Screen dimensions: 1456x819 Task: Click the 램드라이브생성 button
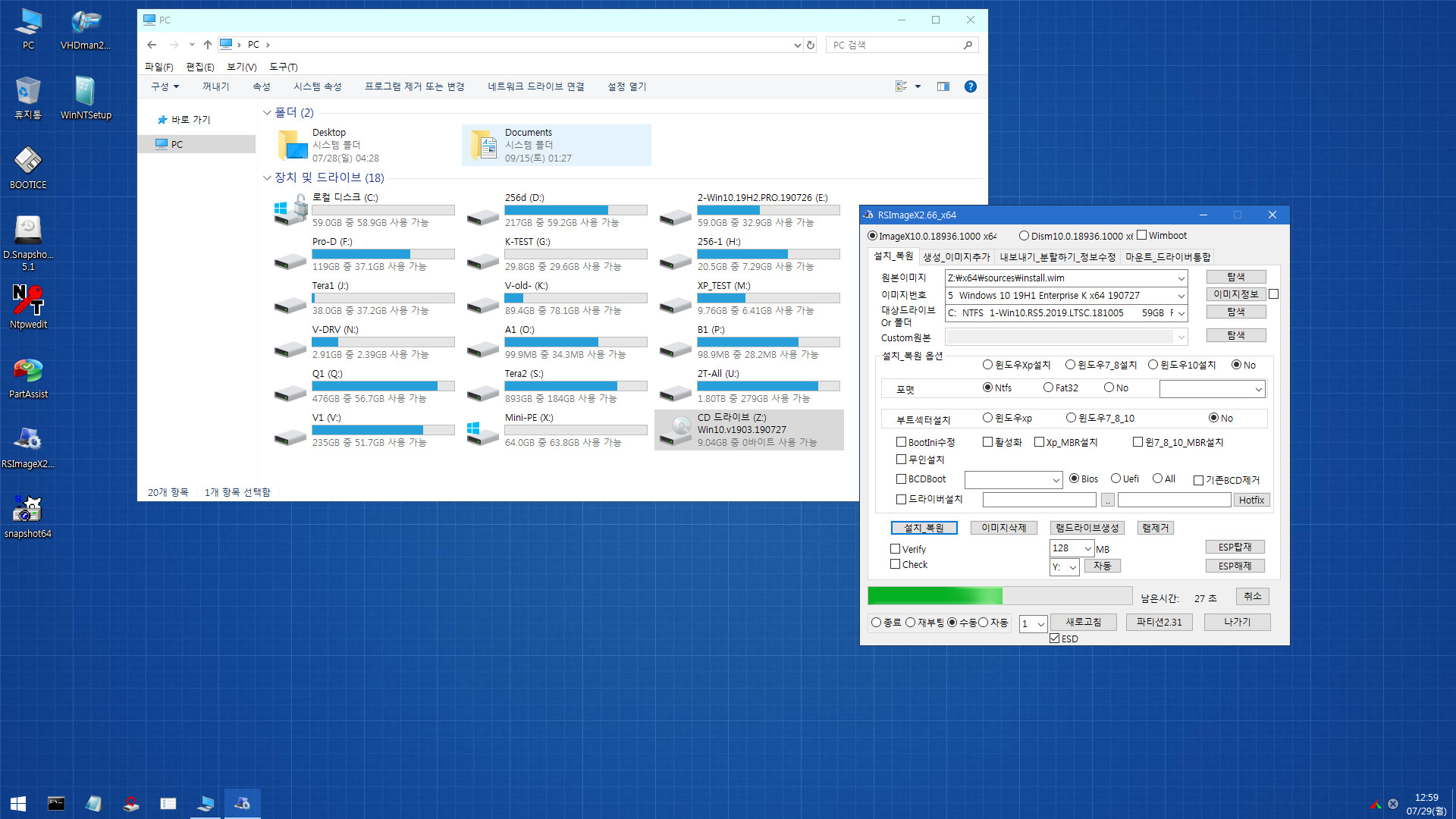click(x=1087, y=528)
